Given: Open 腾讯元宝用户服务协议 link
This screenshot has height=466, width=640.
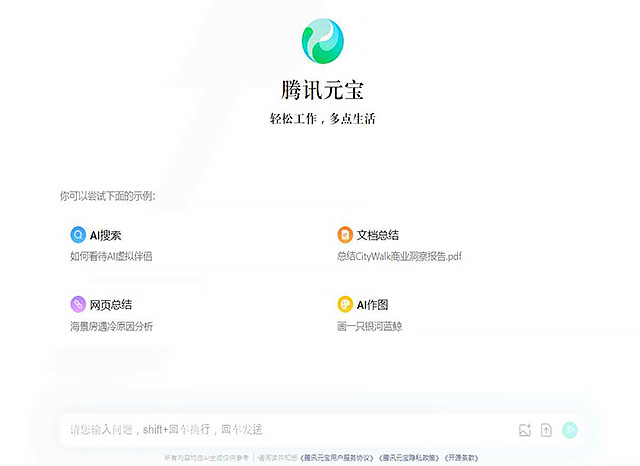Looking at the screenshot, I should 337,458.
